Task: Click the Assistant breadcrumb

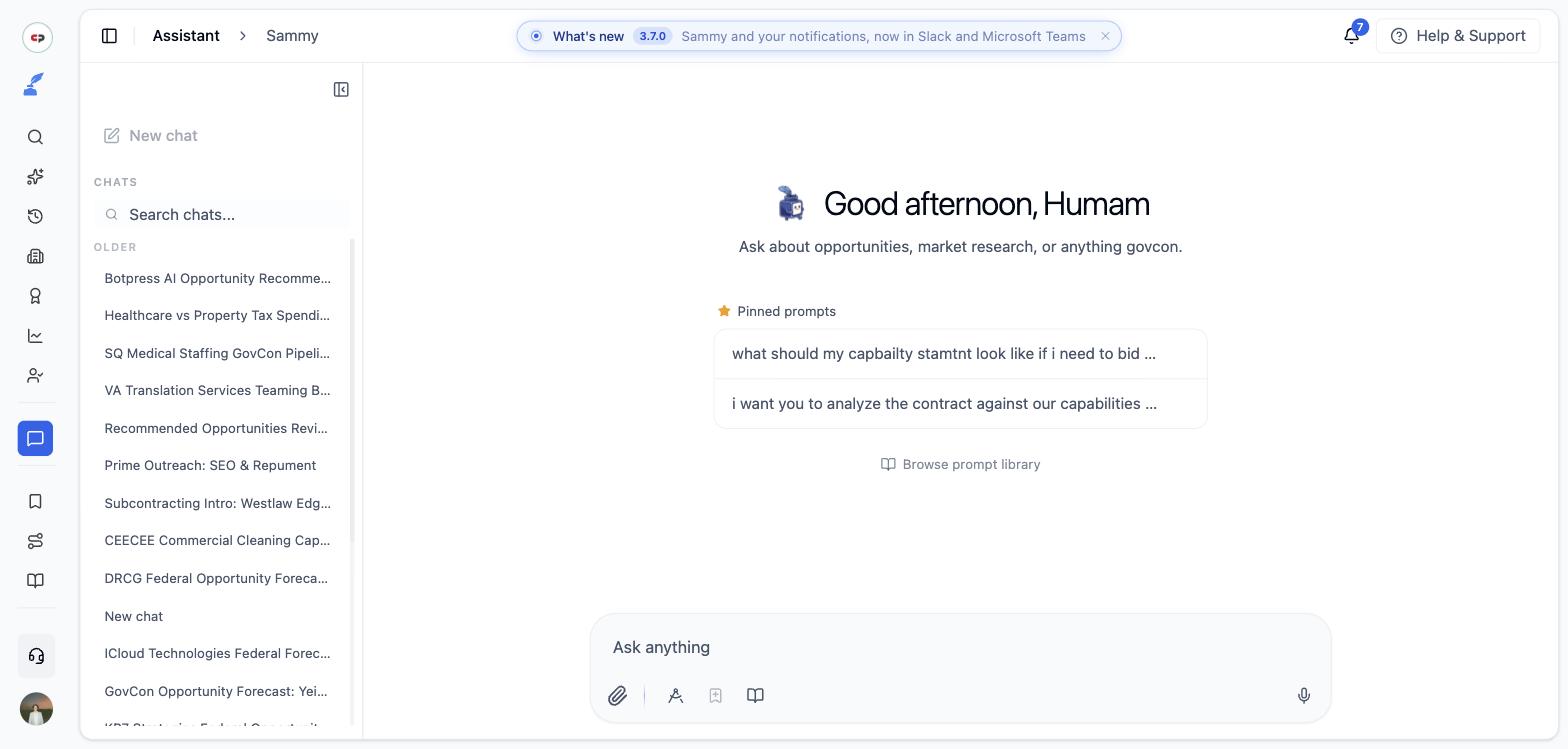Action: 186,36
